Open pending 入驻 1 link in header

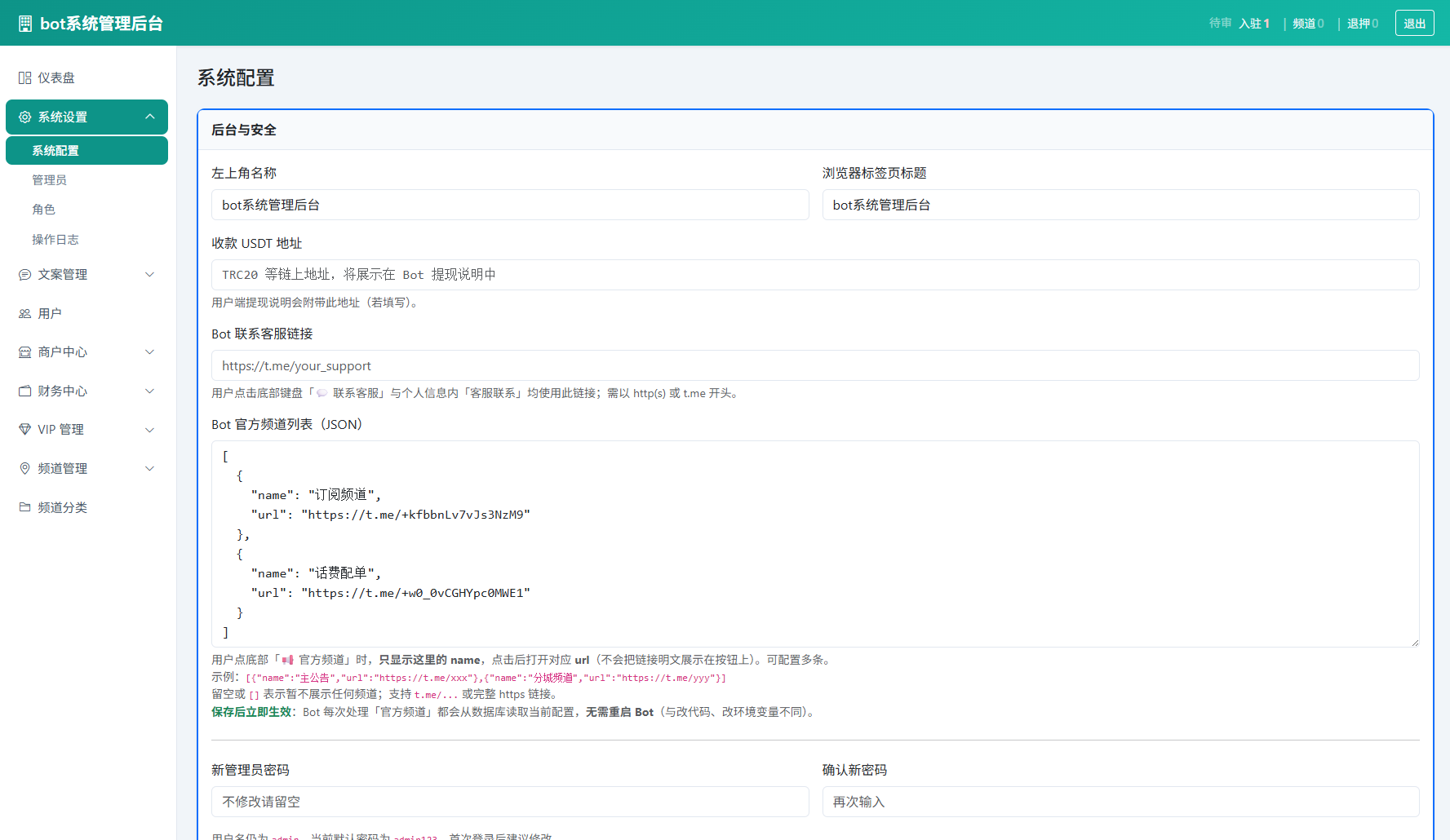[x=1254, y=24]
